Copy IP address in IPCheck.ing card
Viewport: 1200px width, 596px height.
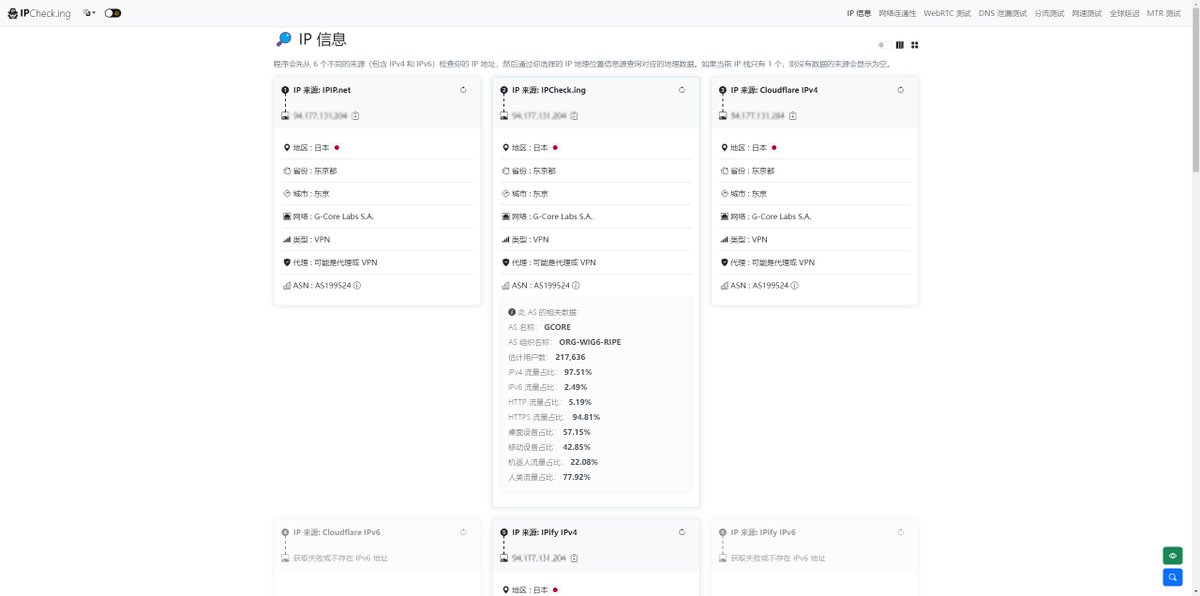point(574,115)
